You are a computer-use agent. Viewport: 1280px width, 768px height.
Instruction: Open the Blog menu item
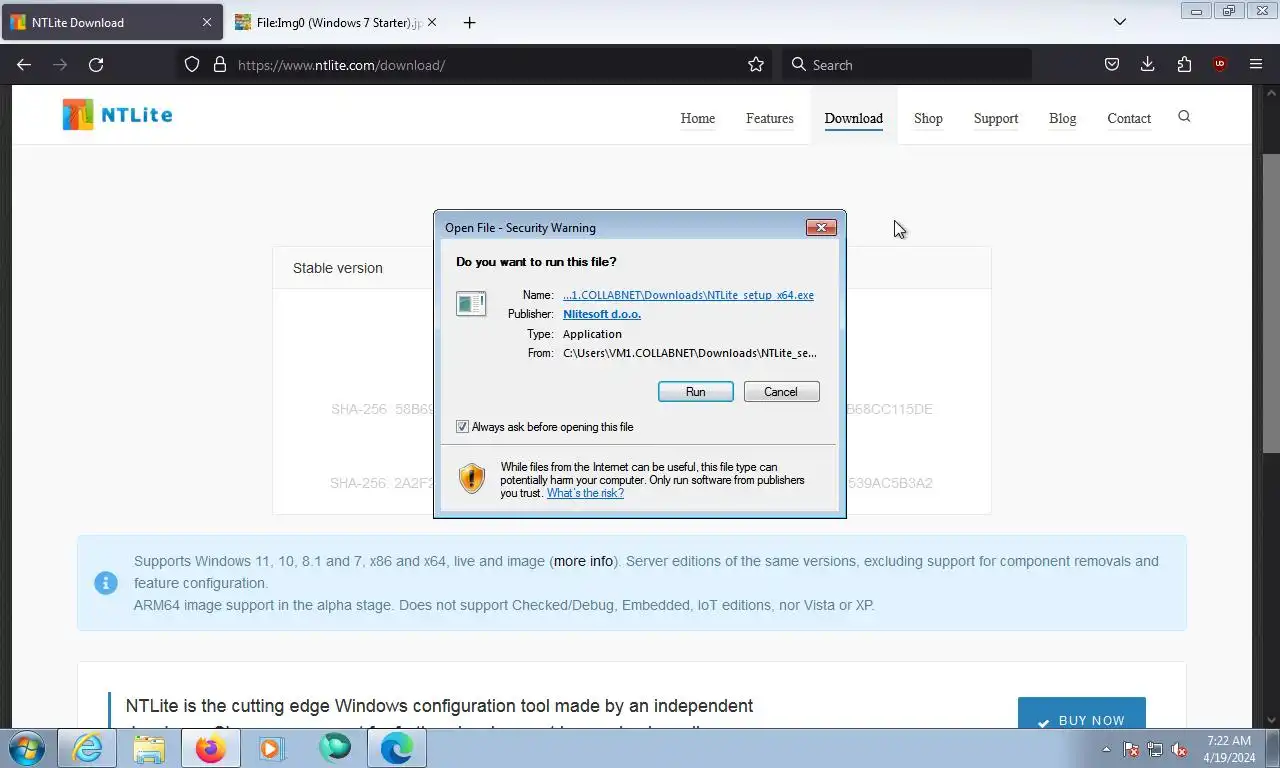pyautogui.click(x=1063, y=118)
